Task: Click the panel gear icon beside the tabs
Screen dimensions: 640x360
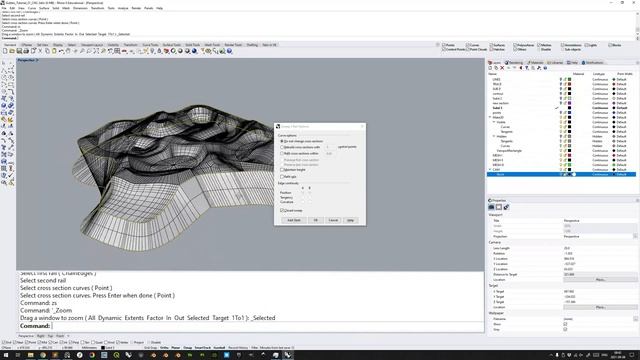Action: pyautogui.click(x=637, y=63)
